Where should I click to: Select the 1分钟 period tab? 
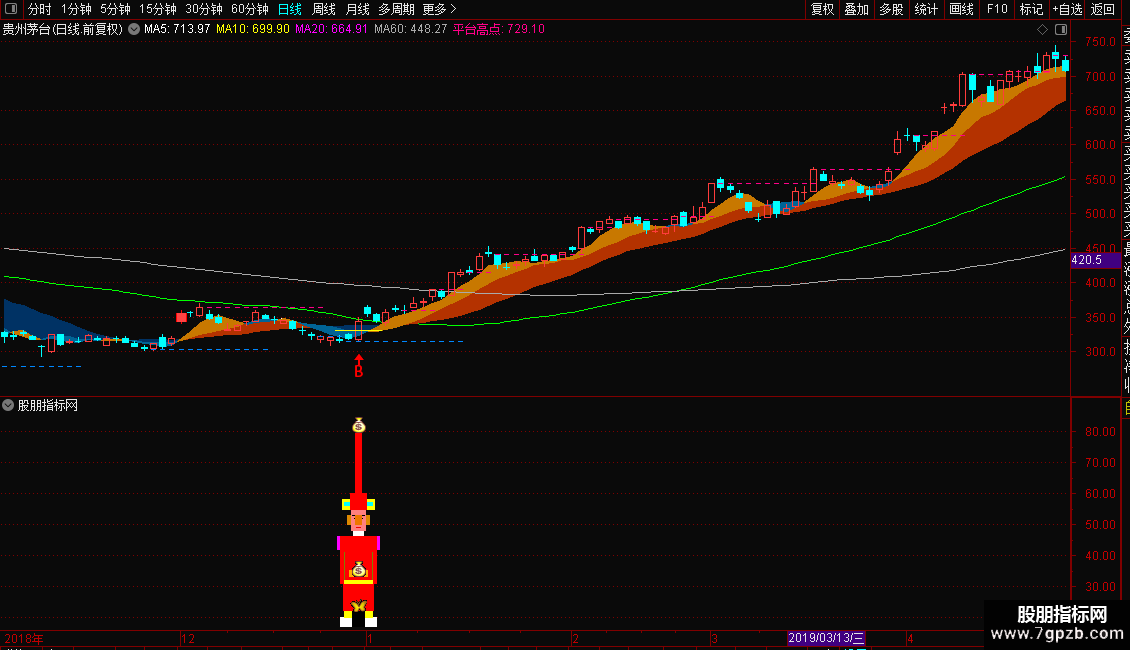point(76,9)
